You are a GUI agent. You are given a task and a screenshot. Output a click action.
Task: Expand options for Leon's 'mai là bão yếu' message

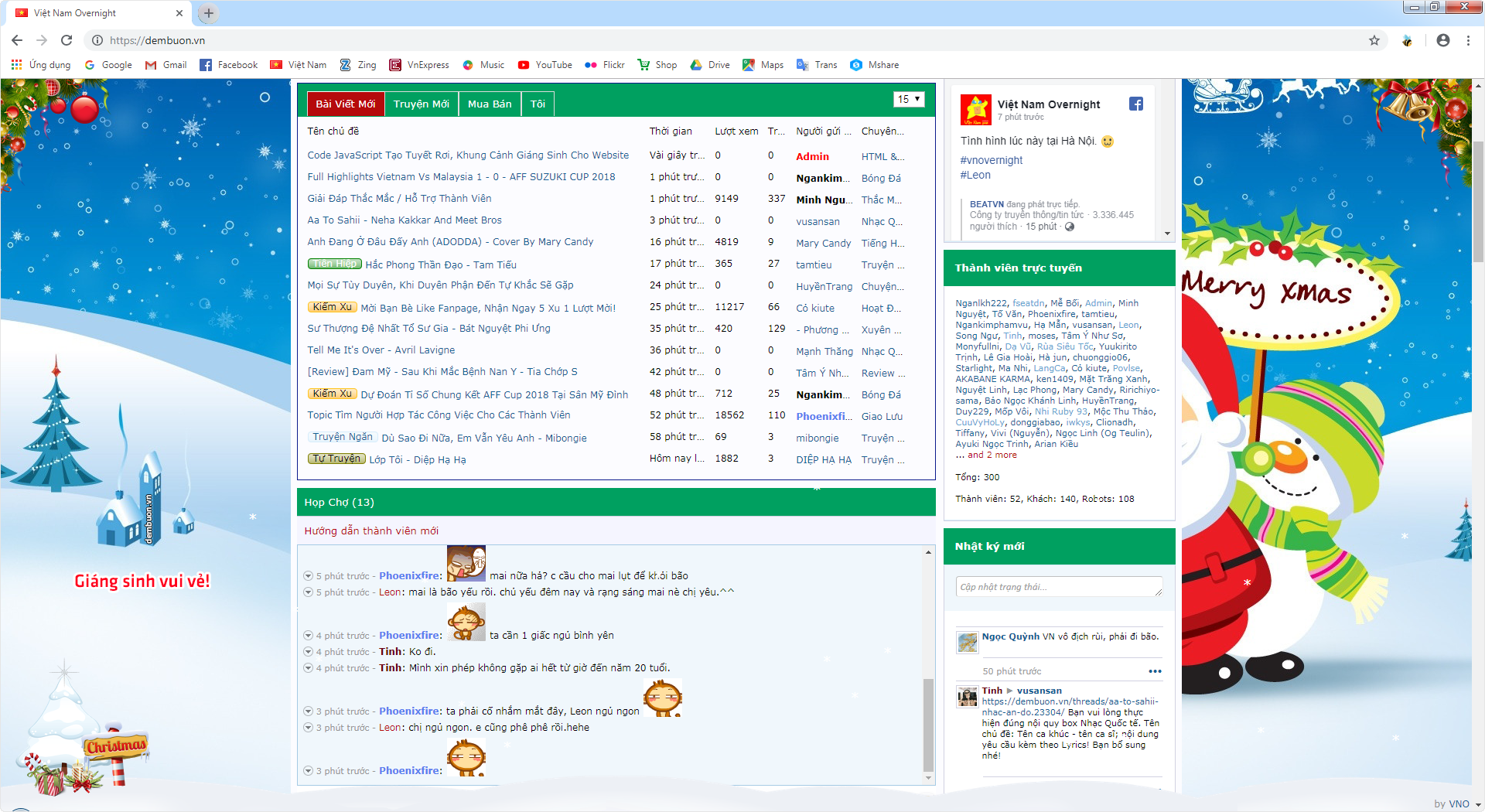pyautogui.click(x=308, y=592)
